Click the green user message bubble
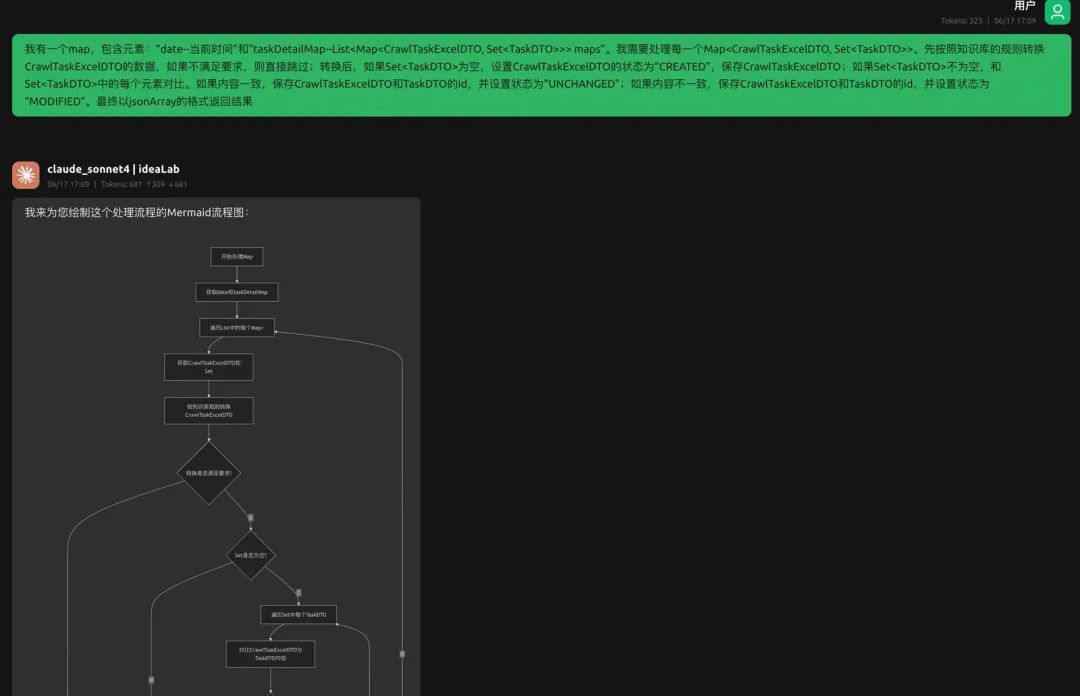This screenshot has width=1080, height=696. tap(541, 75)
